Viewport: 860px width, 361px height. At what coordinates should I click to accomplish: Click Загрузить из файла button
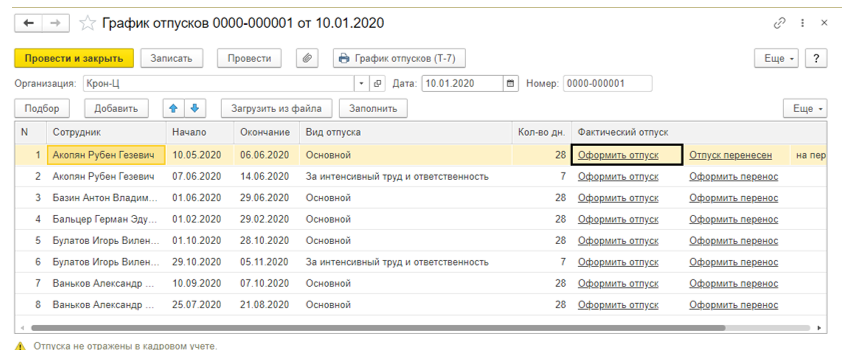(x=276, y=108)
